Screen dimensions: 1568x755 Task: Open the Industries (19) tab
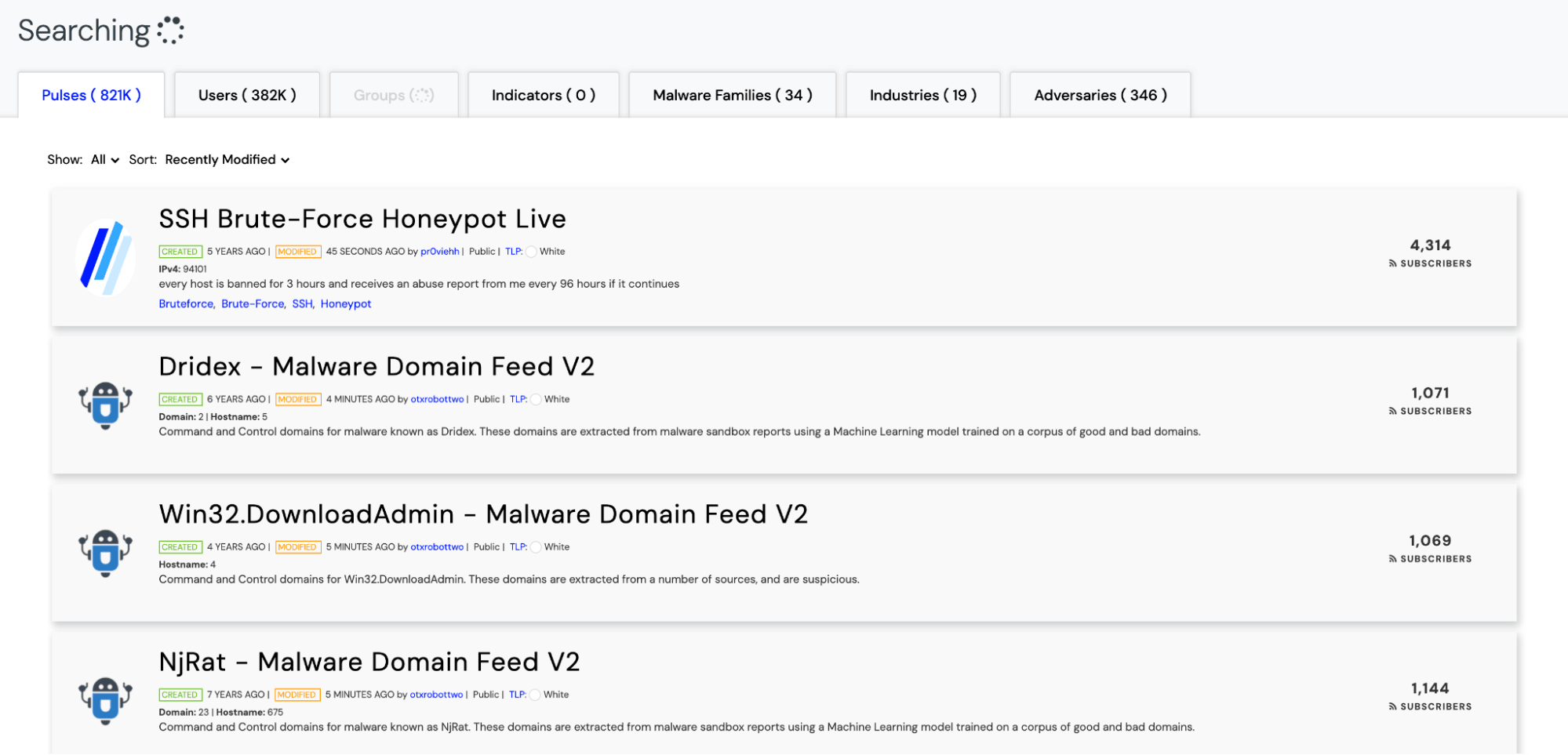click(x=923, y=95)
